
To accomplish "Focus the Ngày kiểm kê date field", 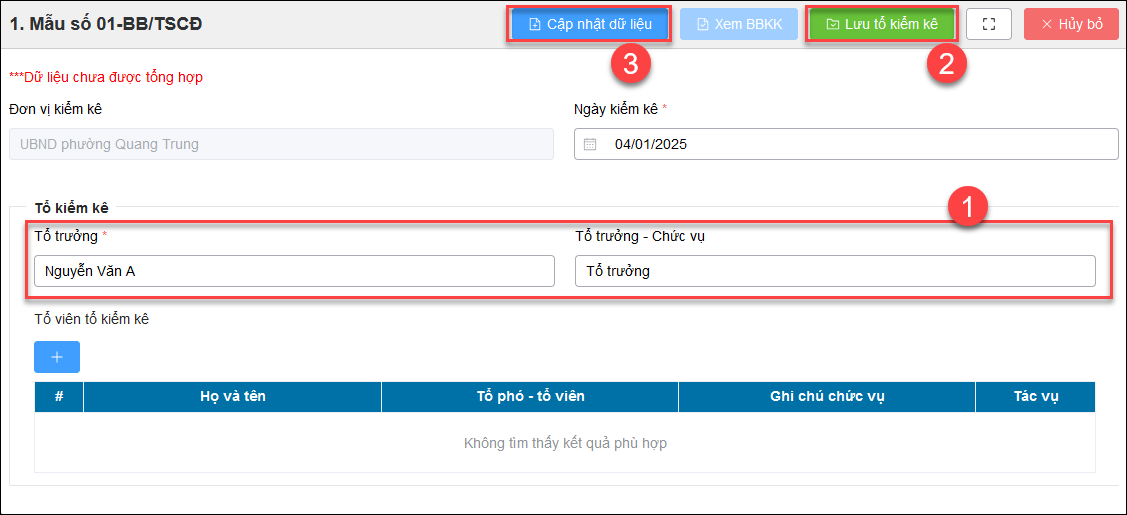I will point(860,144).
